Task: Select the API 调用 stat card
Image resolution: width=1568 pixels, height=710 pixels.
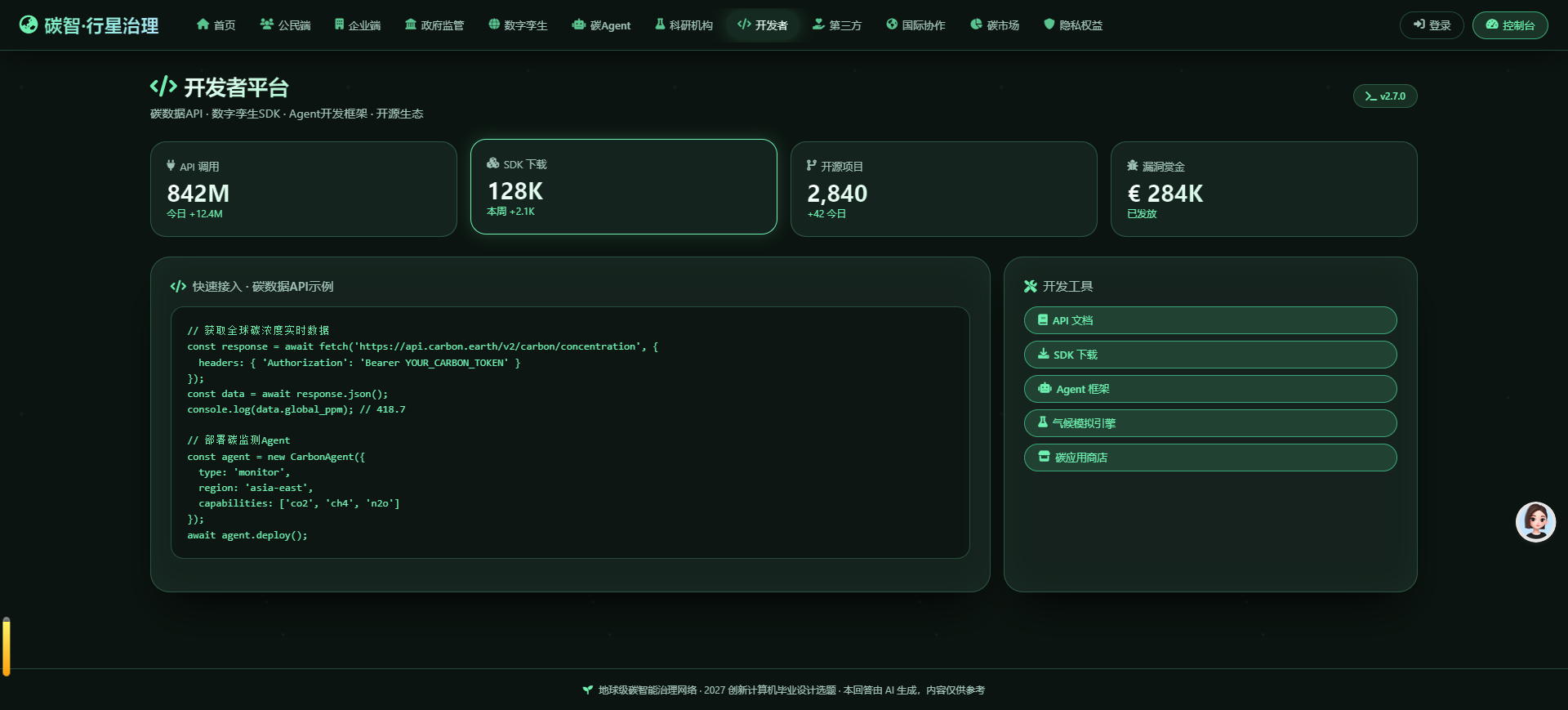Action: point(303,190)
